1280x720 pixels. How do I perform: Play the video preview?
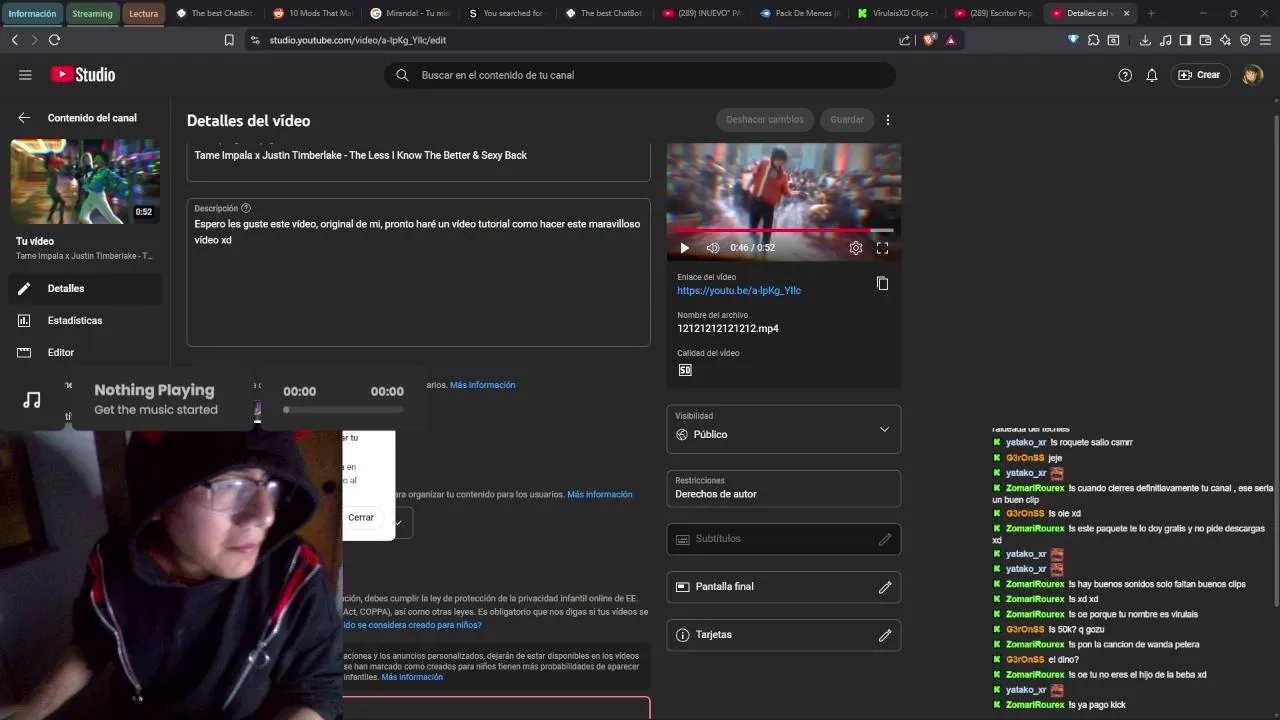point(685,248)
